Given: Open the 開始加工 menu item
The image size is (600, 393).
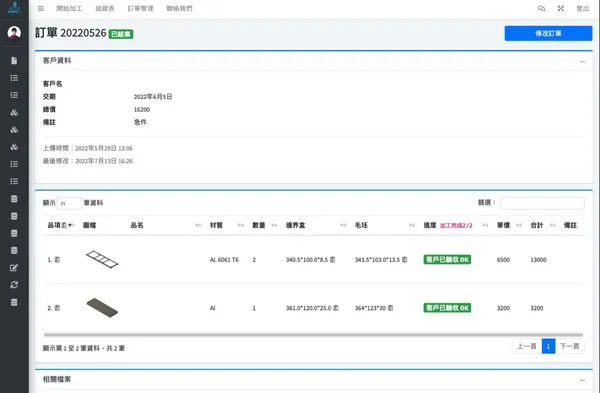Looking at the screenshot, I should pos(69,8).
